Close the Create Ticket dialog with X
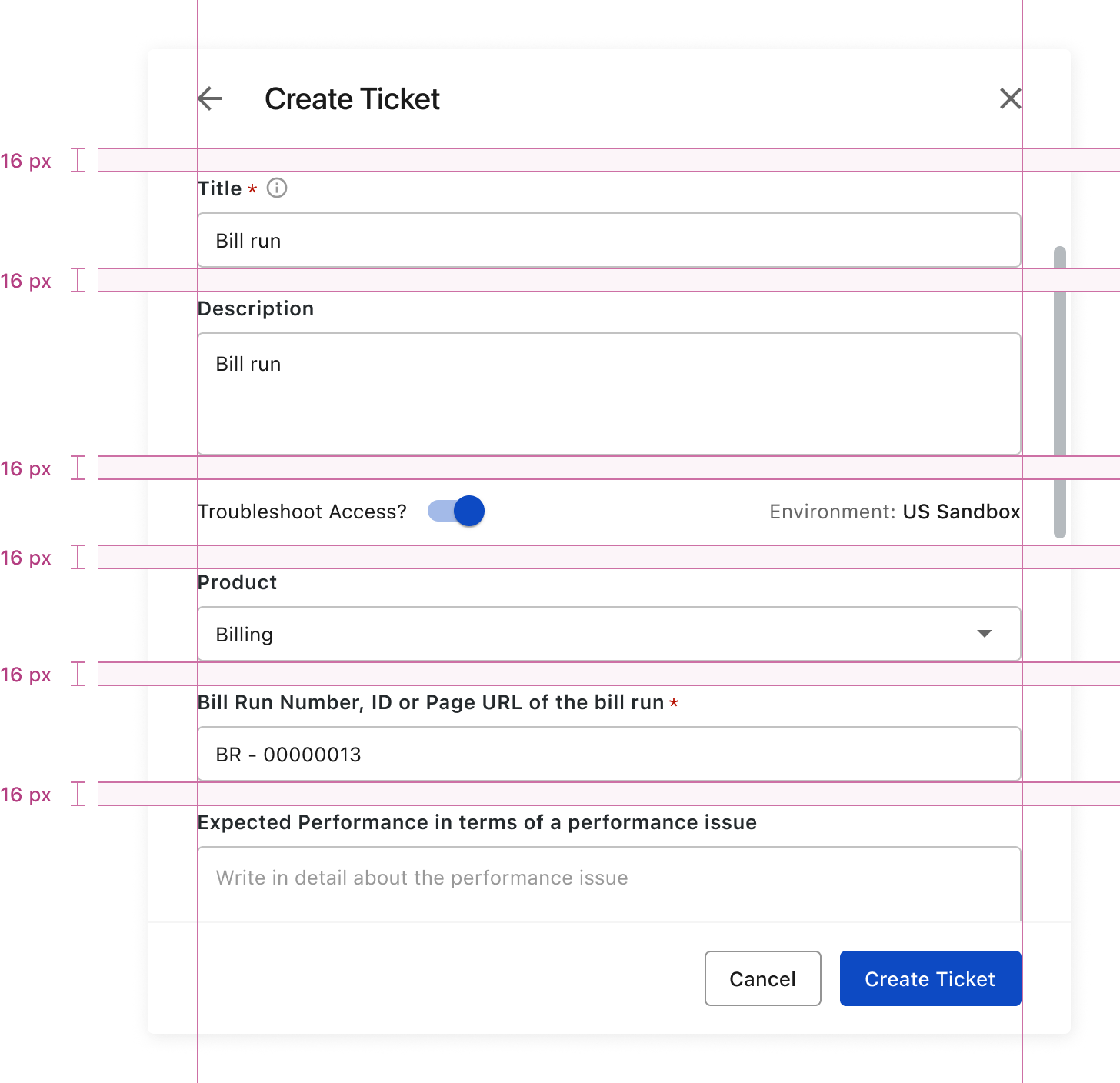Image resolution: width=1120 pixels, height=1083 pixels. (x=1010, y=98)
